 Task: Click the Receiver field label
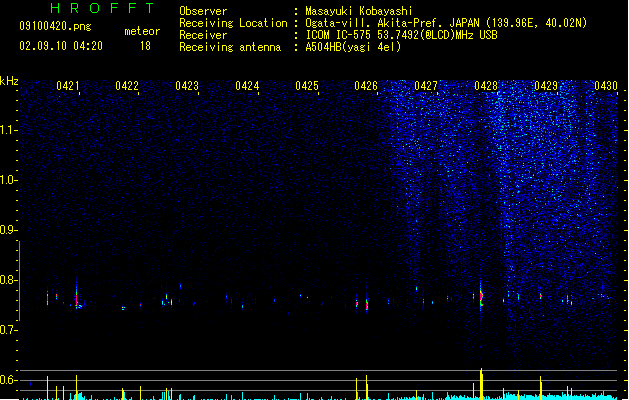[203, 35]
